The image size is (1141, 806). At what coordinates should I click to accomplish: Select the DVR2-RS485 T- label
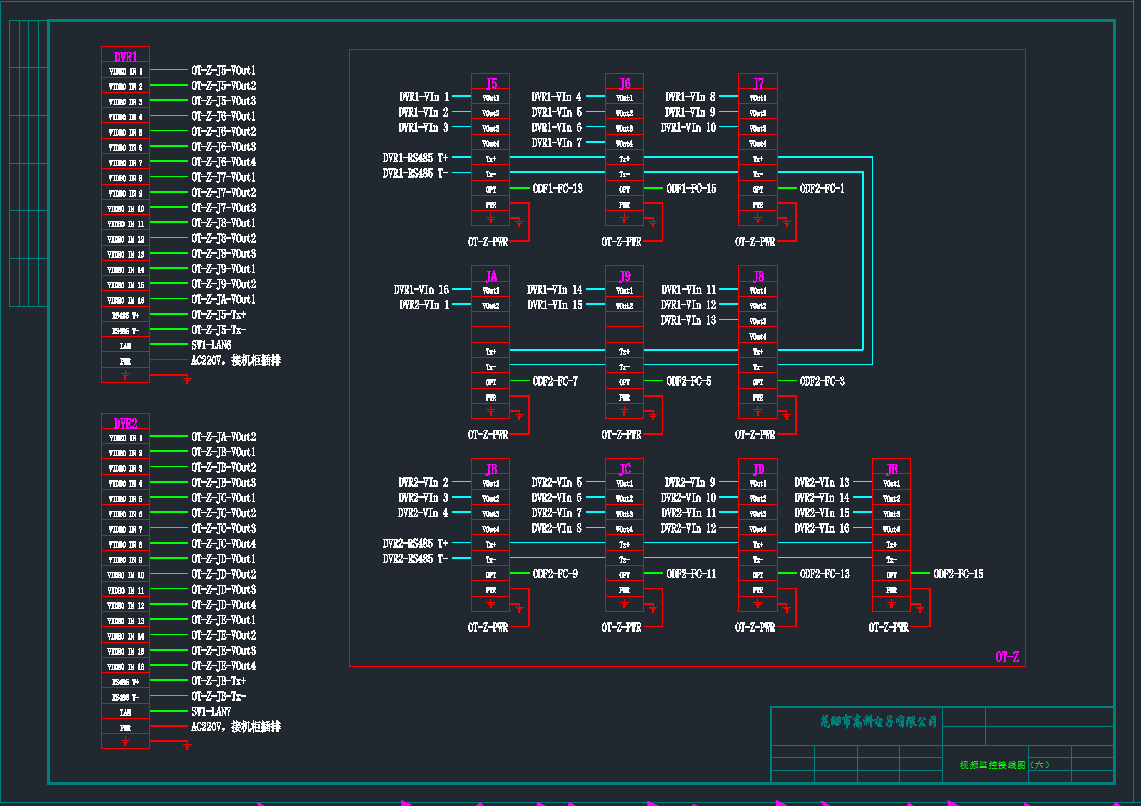tap(414, 559)
